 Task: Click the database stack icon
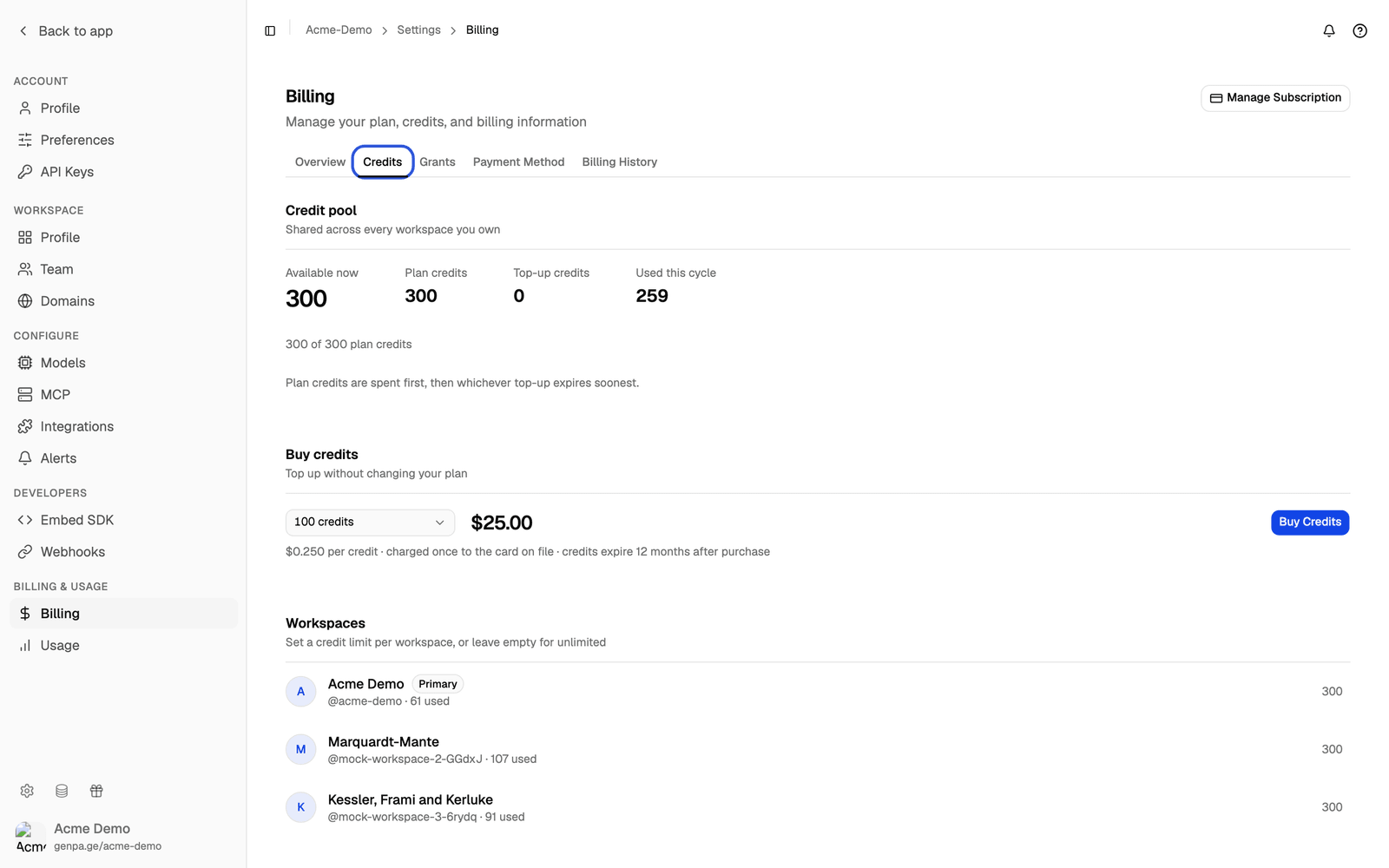[x=62, y=791]
